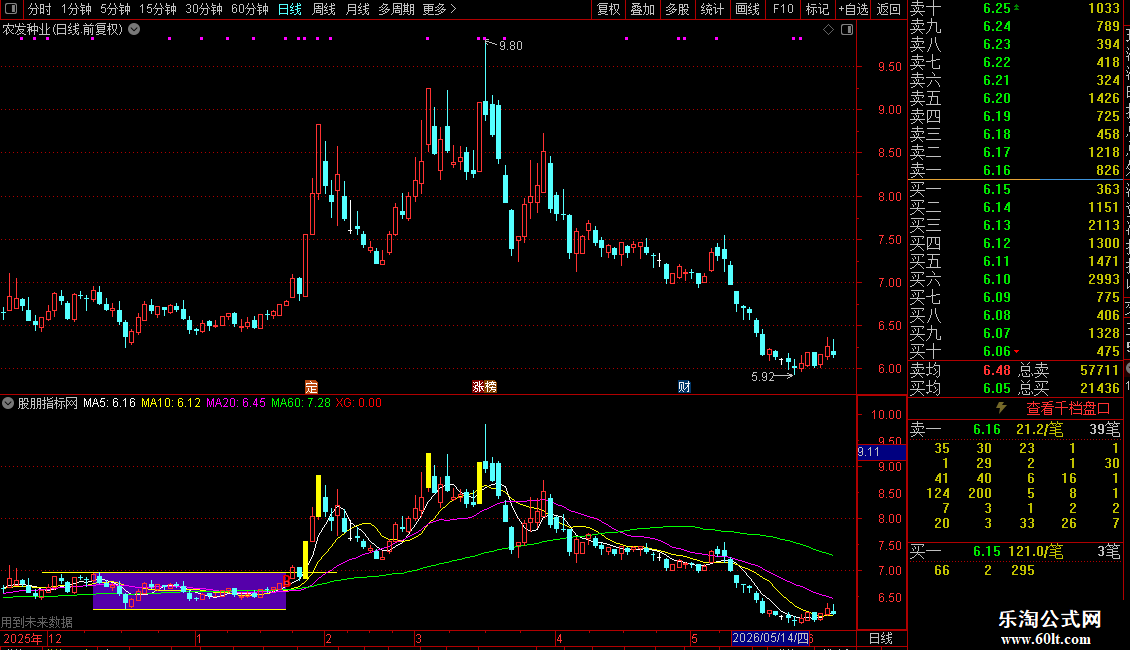Viewport: 1130px width, 650px height.
Task: Click 卖一 price 6.16 in order book
Action: [x=997, y=171]
